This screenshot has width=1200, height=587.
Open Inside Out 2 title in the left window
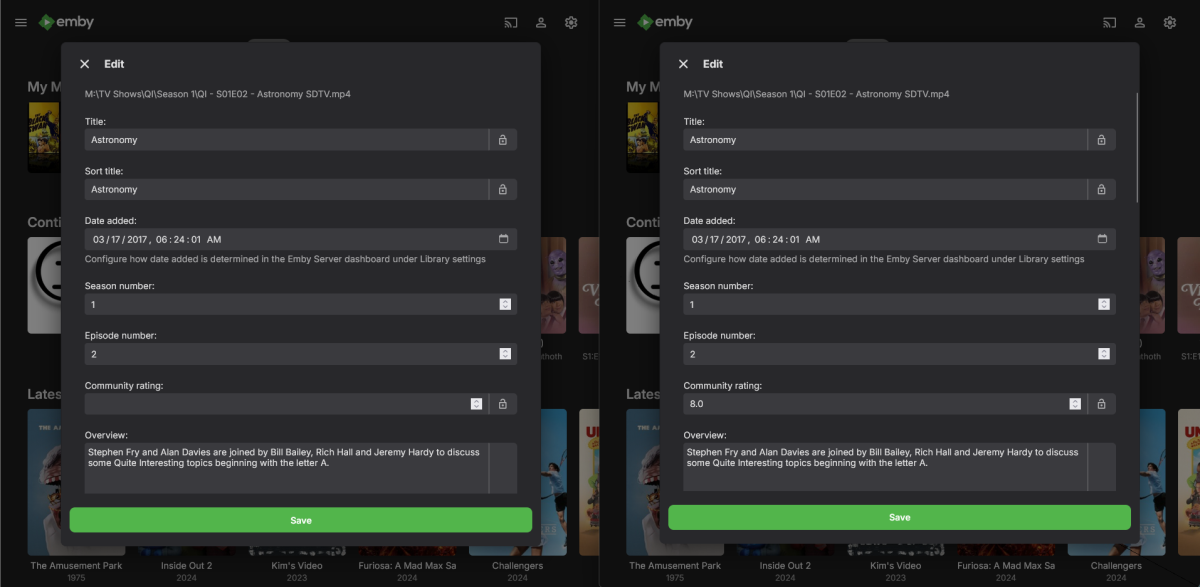coord(186,566)
